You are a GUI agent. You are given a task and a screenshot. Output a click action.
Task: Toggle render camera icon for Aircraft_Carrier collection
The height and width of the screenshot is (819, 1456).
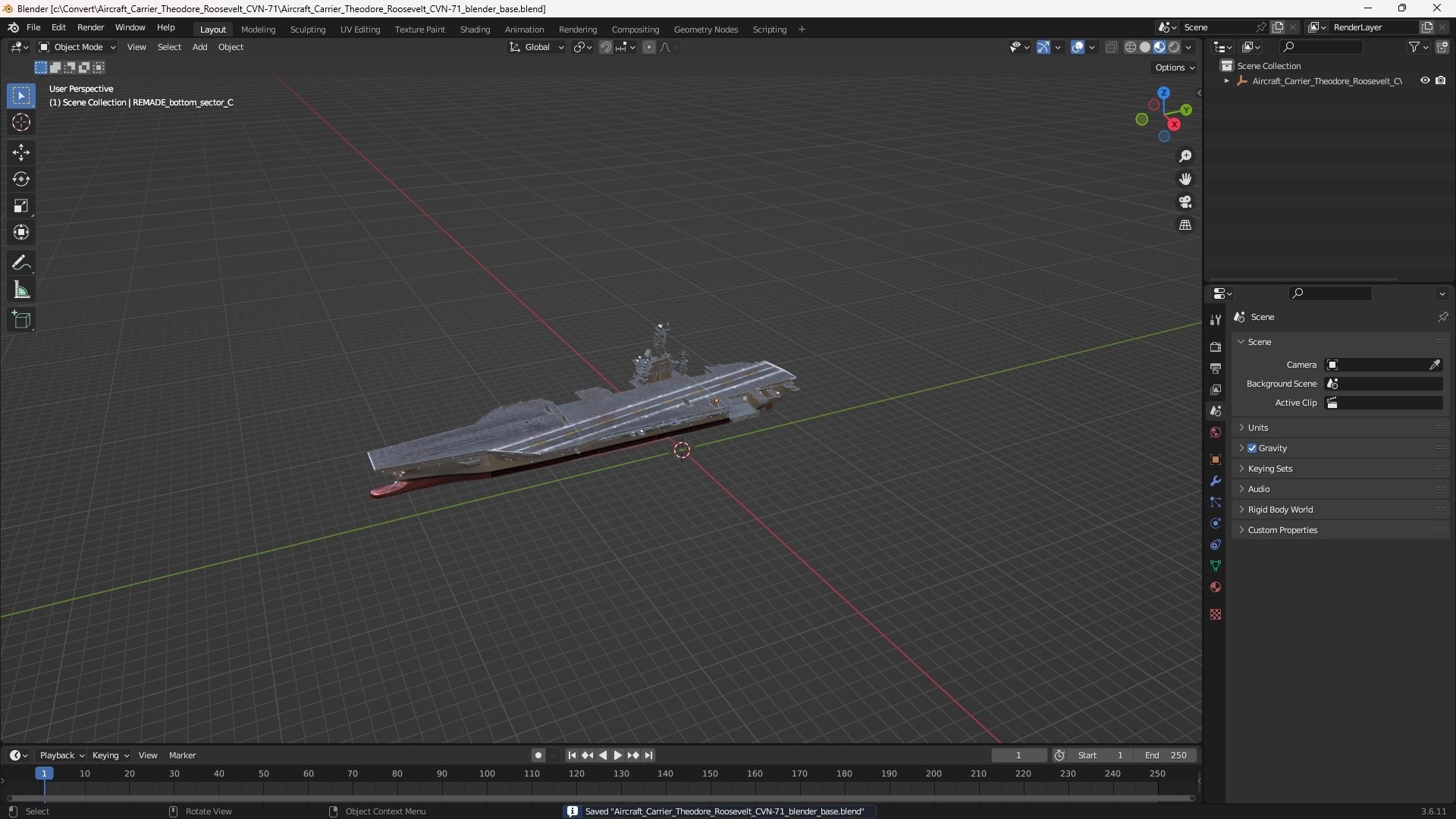click(1441, 80)
